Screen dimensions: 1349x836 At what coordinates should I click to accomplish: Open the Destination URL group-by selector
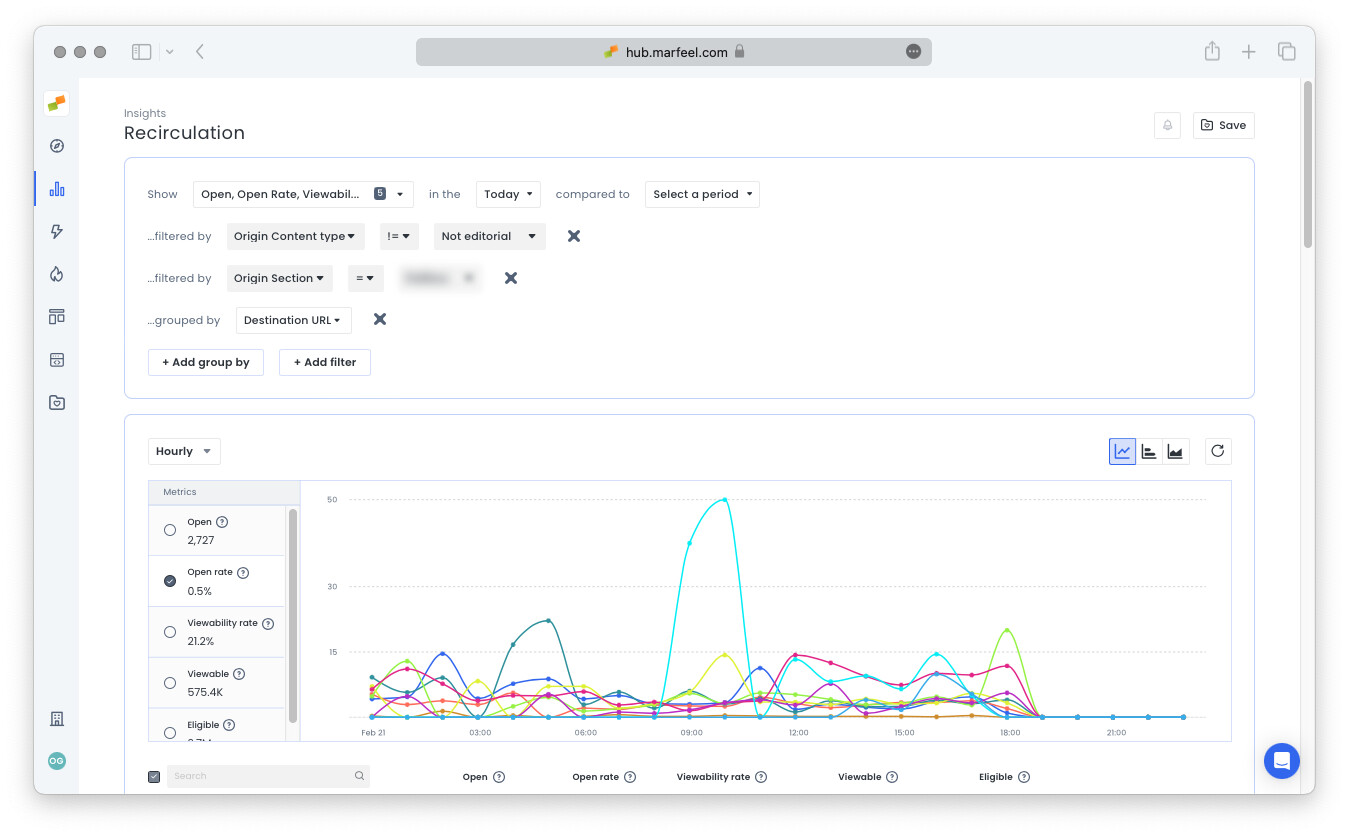coord(293,320)
